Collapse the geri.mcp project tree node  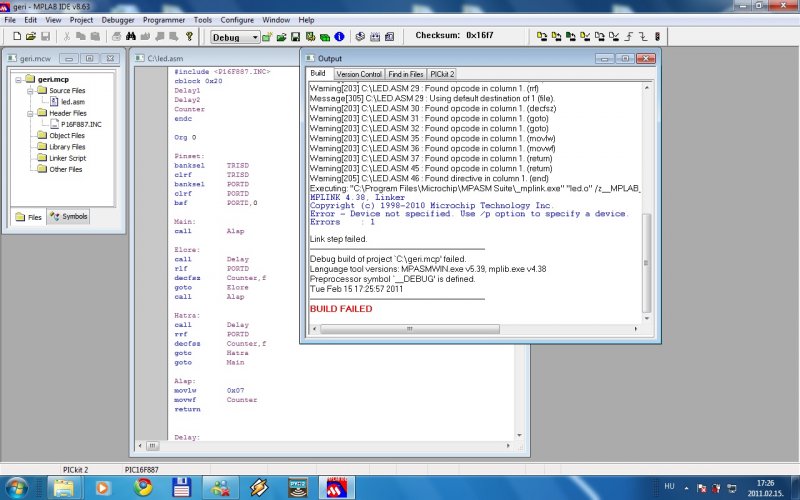(18, 80)
